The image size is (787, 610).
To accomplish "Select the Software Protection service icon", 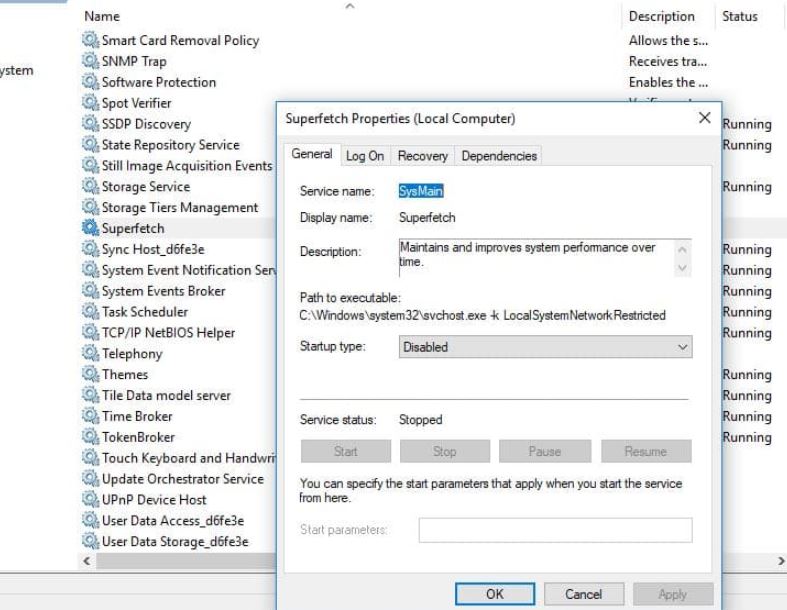I will (92, 83).
